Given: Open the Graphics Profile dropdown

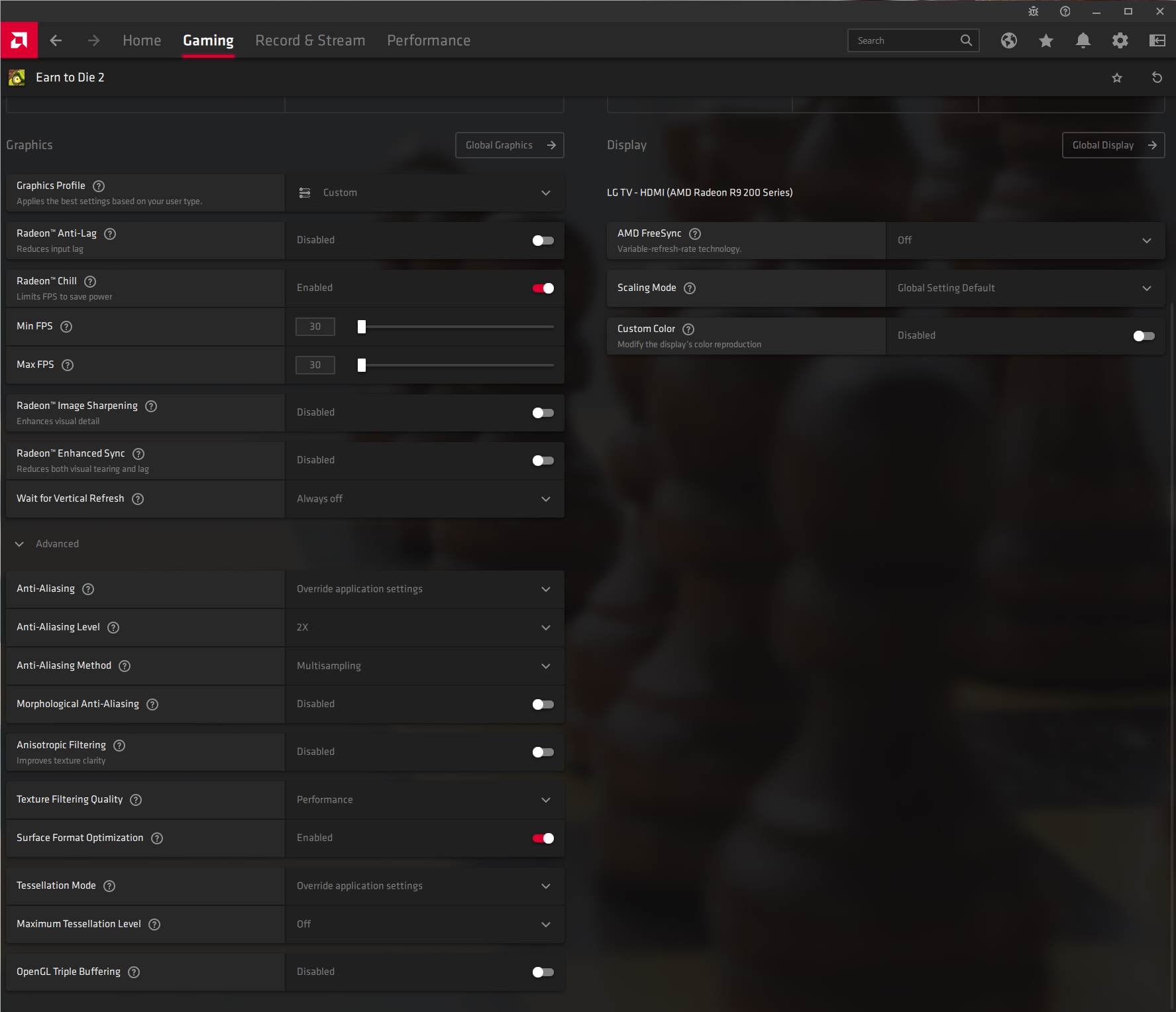Looking at the screenshot, I should click(425, 193).
